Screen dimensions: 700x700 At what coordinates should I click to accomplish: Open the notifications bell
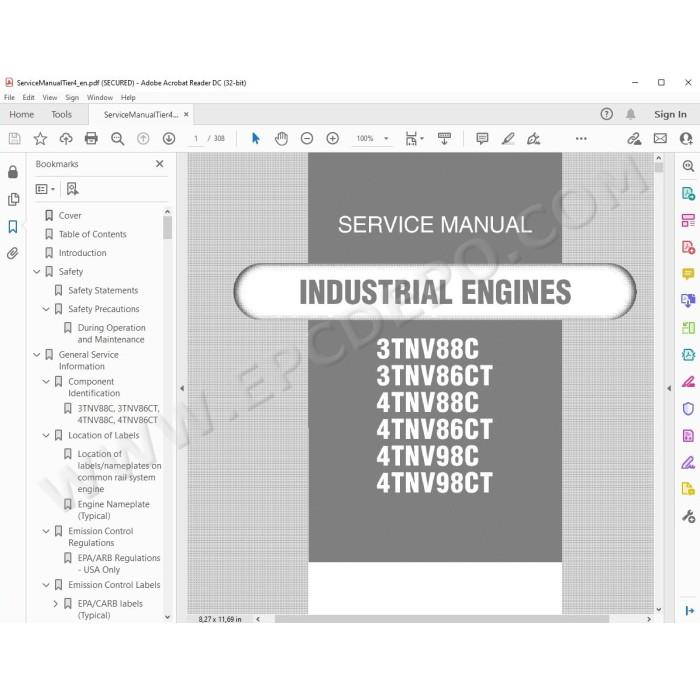630,114
